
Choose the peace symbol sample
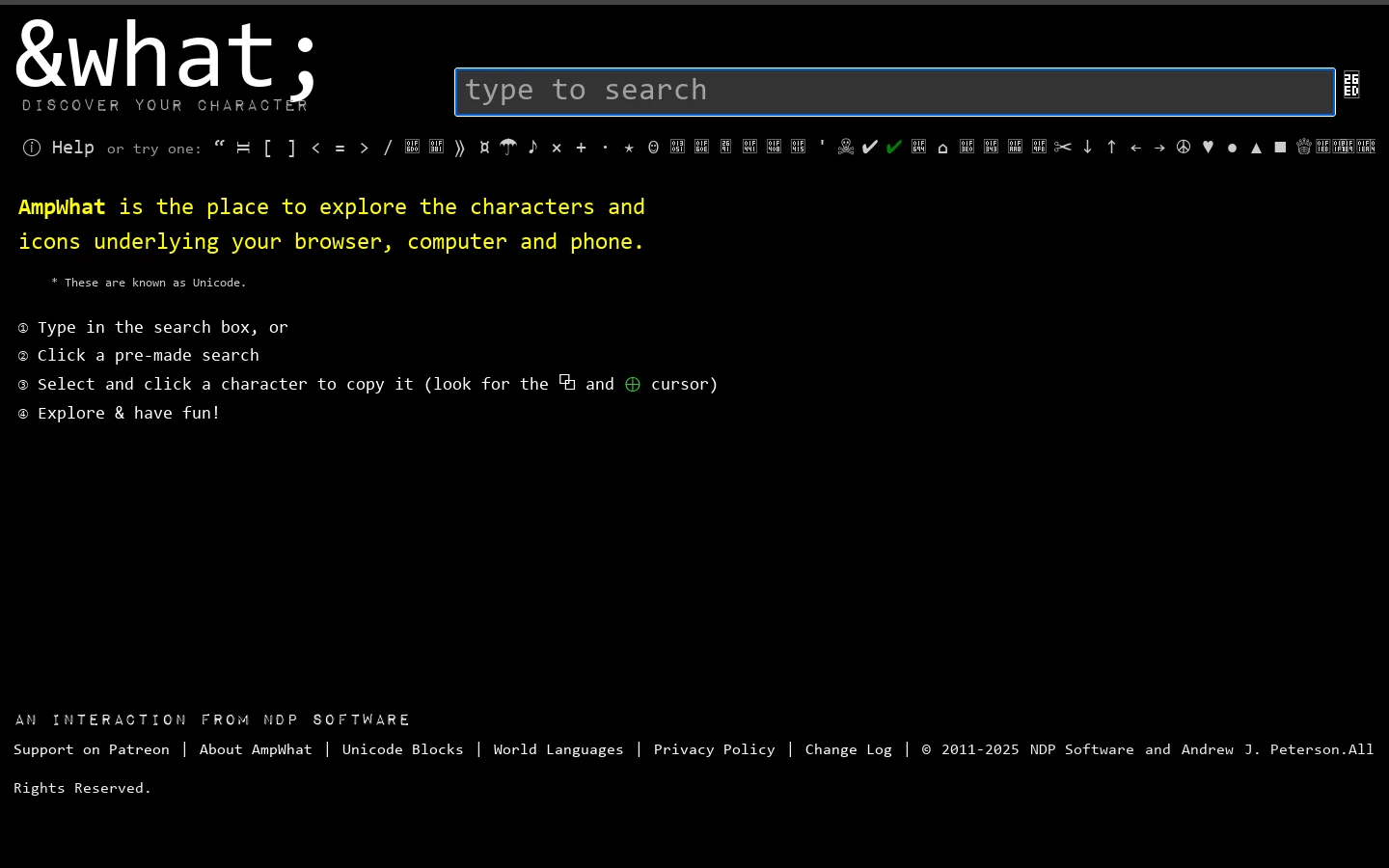pos(1184,147)
